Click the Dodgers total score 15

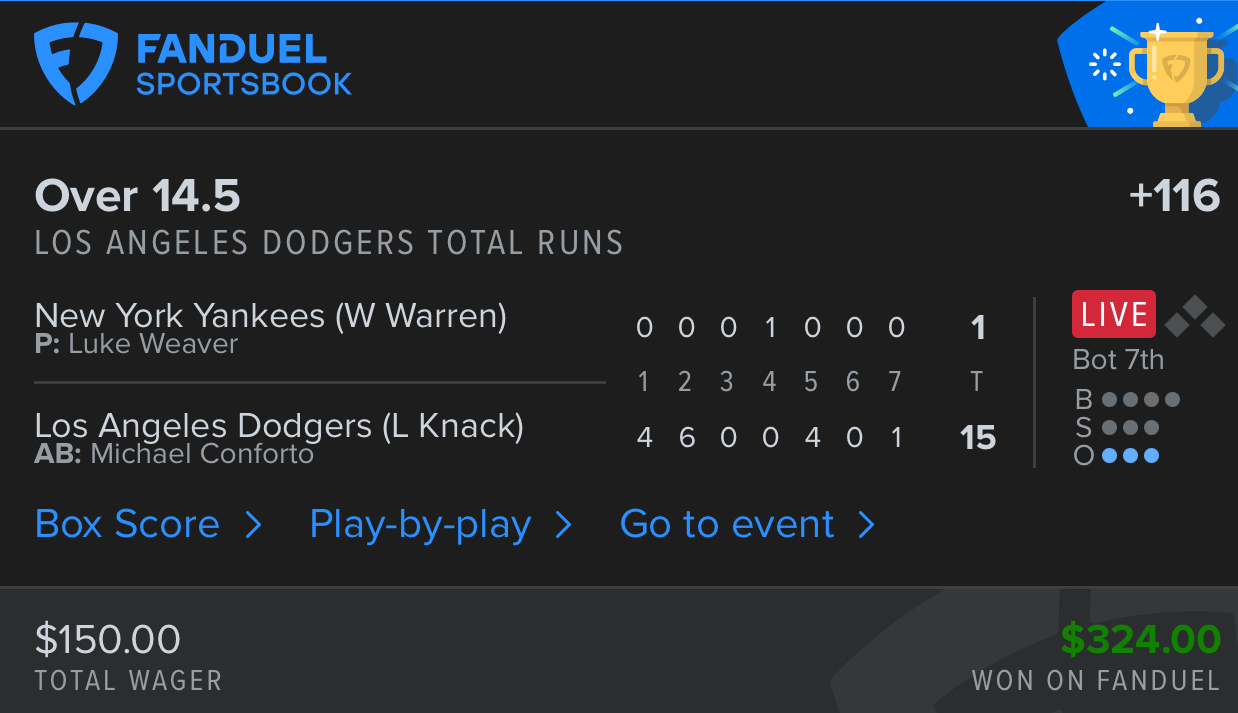tap(978, 438)
